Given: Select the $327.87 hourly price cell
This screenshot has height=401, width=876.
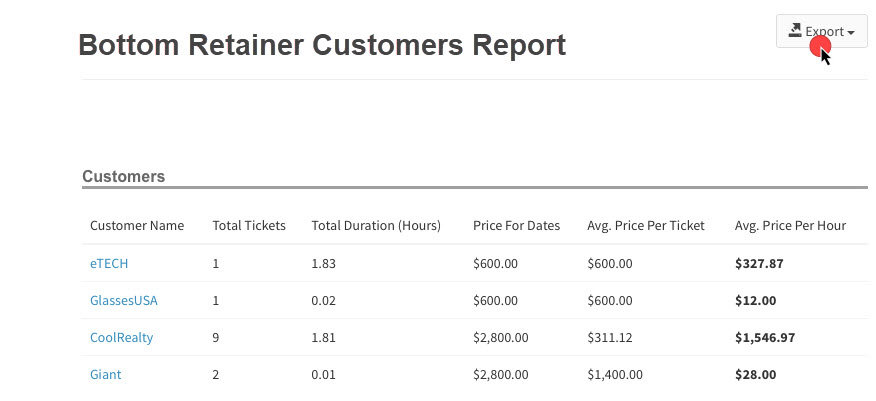Looking at the screenshot, I should coord(759,263).
